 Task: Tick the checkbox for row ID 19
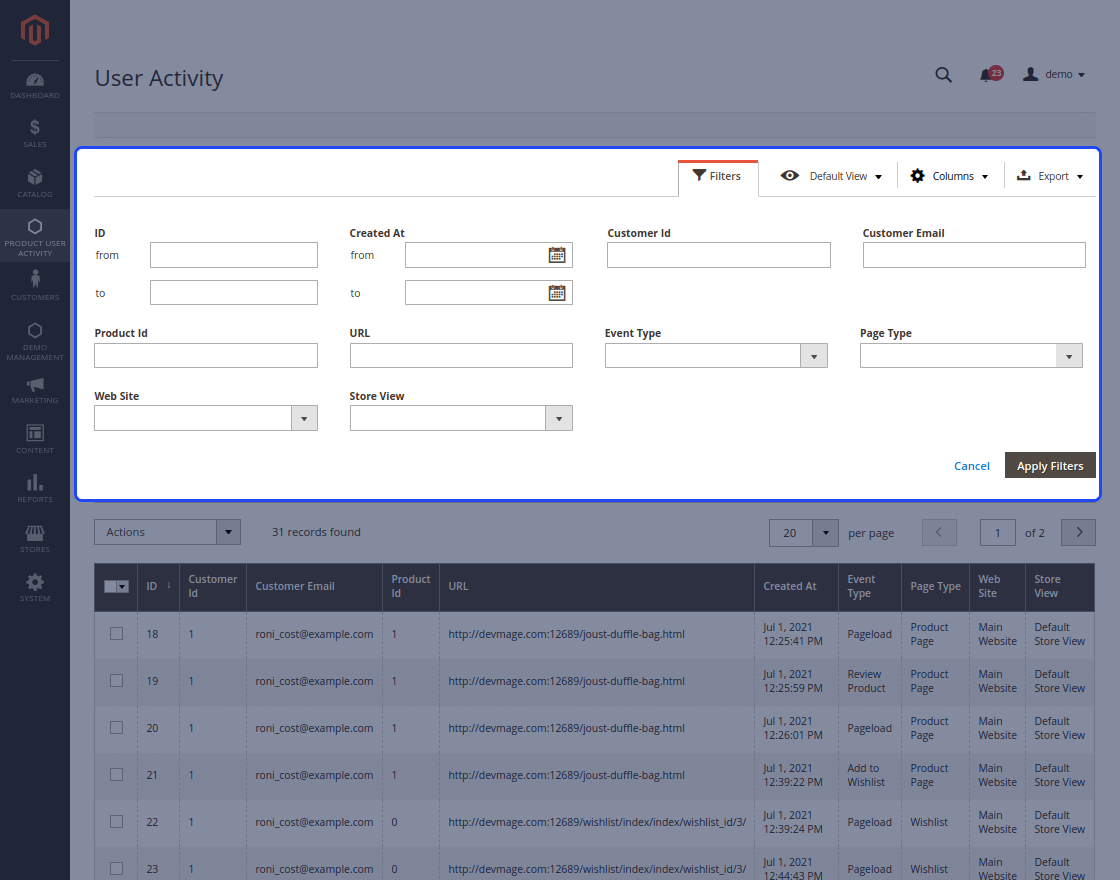[x=116, y=681]
